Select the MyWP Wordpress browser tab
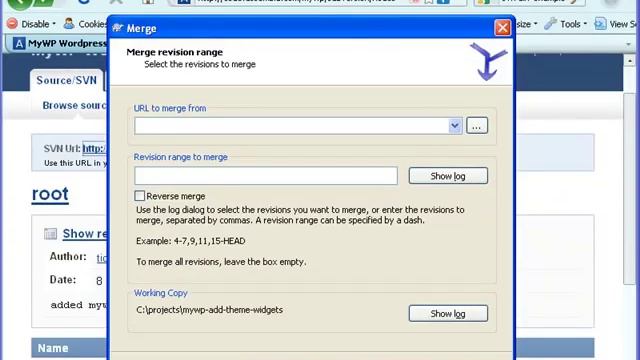Screen dimensions: 640x360 59,43
